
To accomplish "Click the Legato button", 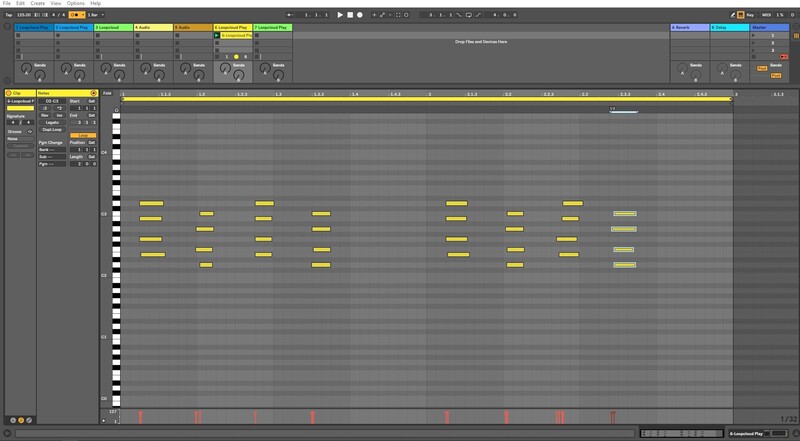I will pyautogui.click(x=53, y=122).
